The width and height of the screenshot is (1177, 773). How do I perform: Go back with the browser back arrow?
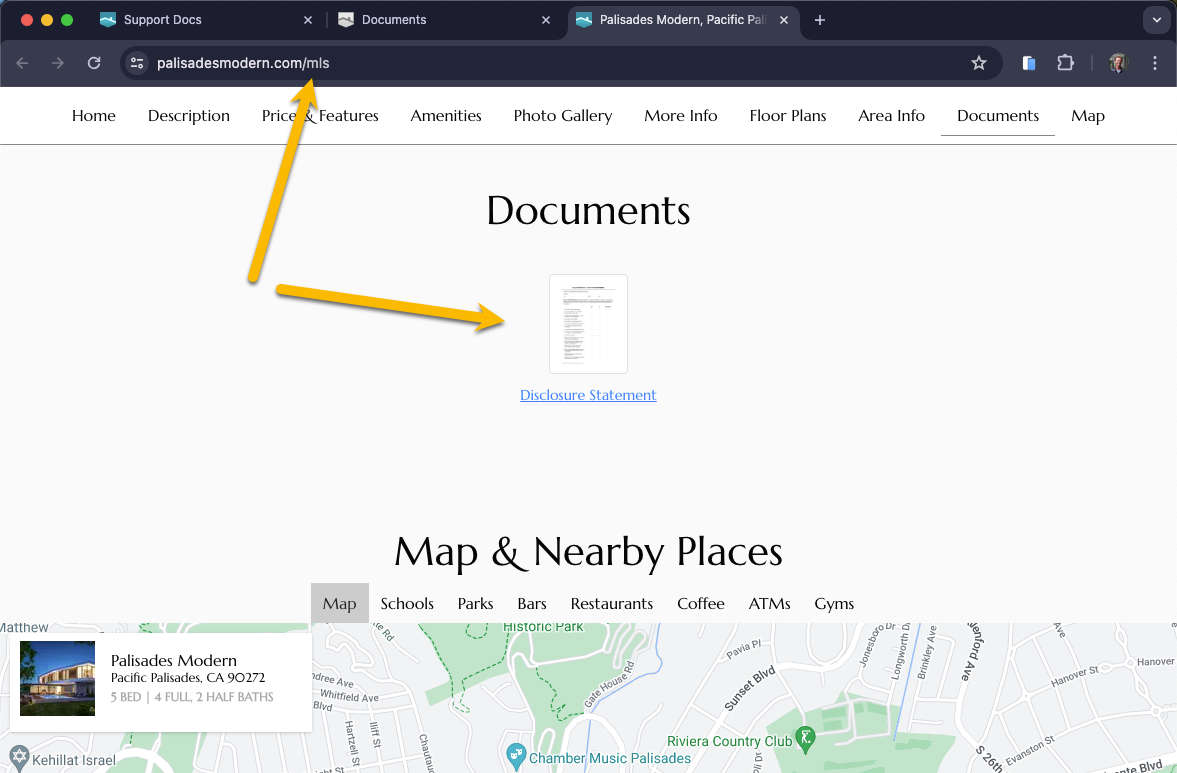(x=23, y=63)
